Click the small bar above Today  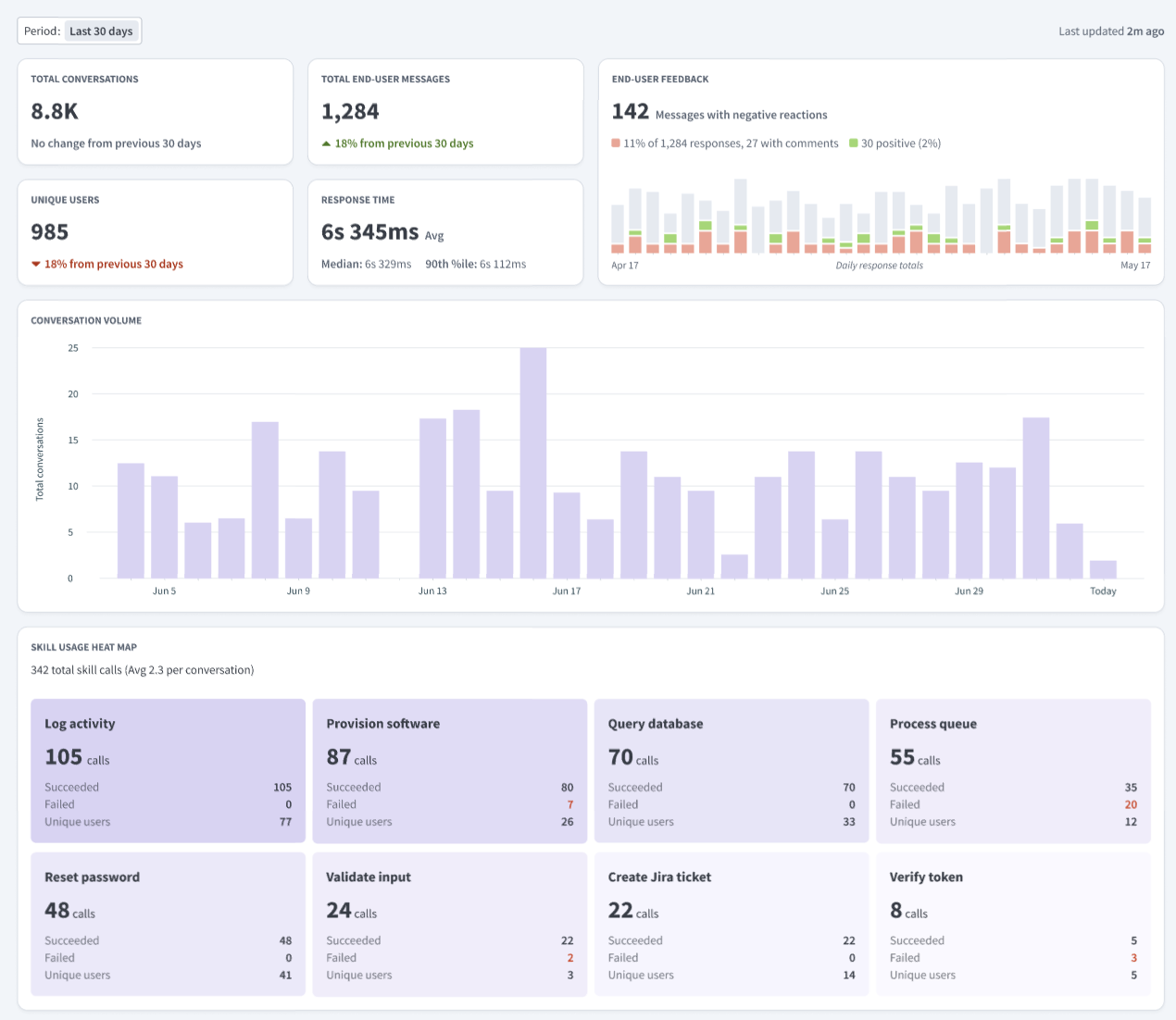click(1103, 569)
